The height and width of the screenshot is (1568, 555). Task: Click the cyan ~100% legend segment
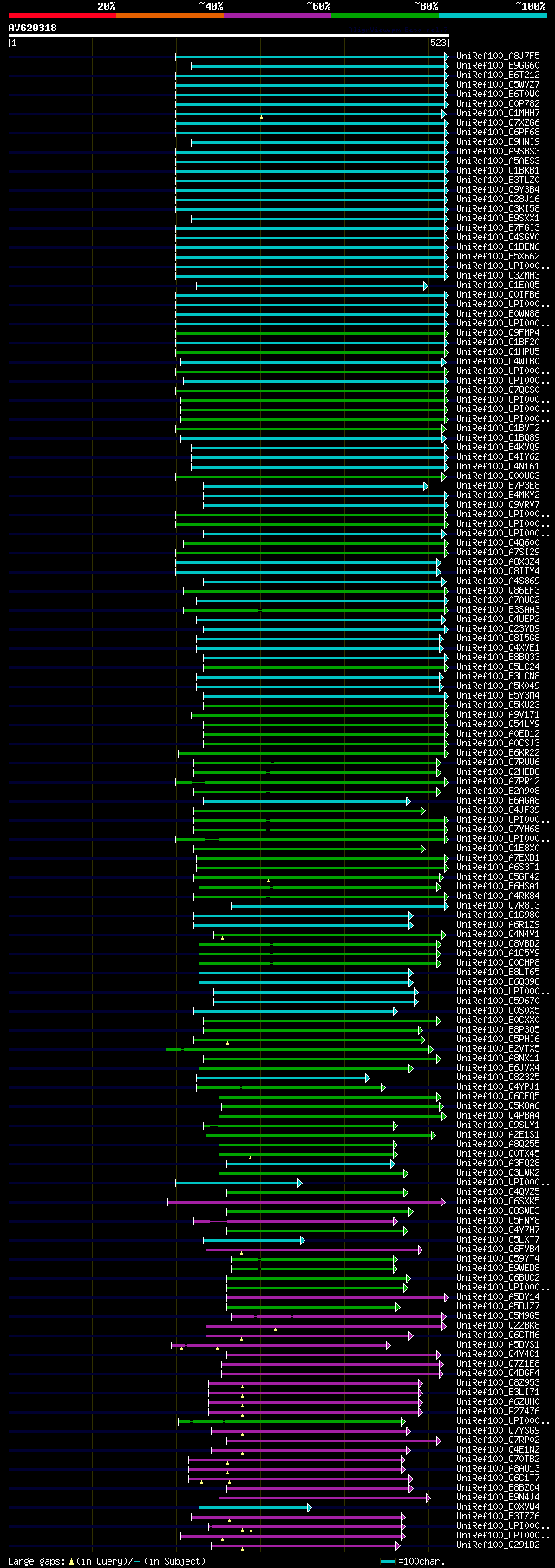(x=493, y=16)
